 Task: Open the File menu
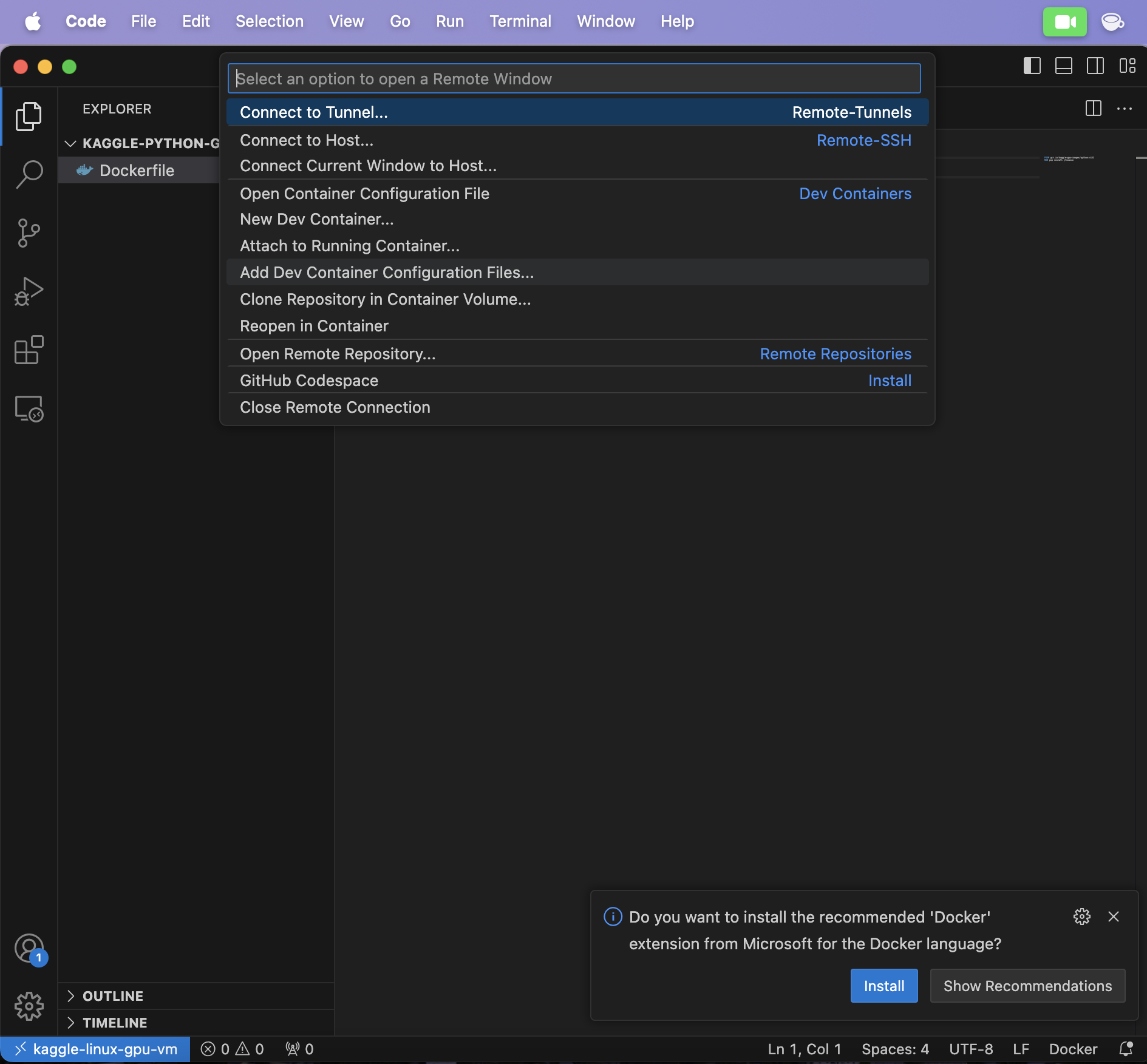click(144, 21)
